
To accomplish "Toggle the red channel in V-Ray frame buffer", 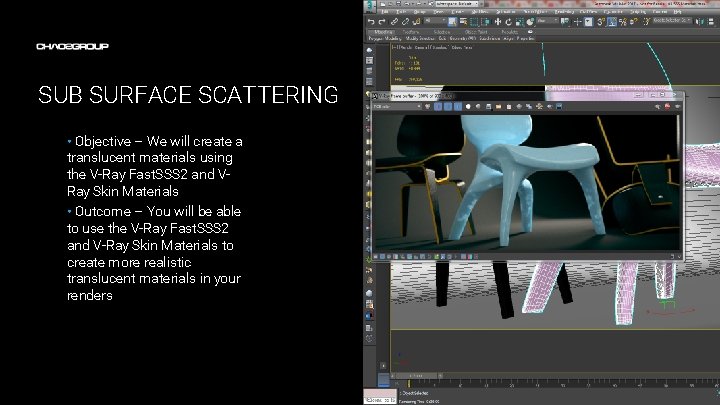I will click(x=438, y=107).
